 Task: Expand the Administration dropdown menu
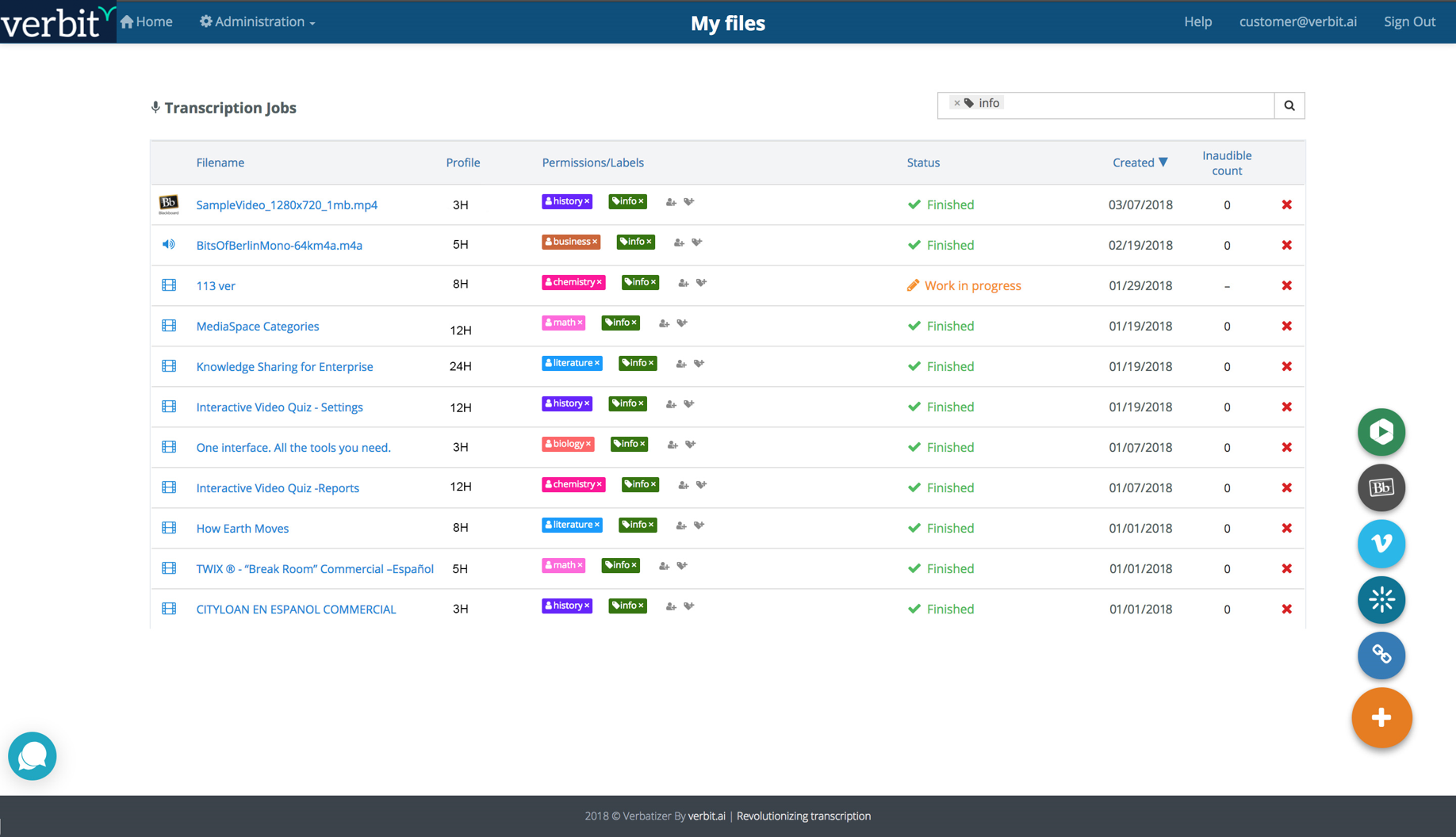[258, 21]
